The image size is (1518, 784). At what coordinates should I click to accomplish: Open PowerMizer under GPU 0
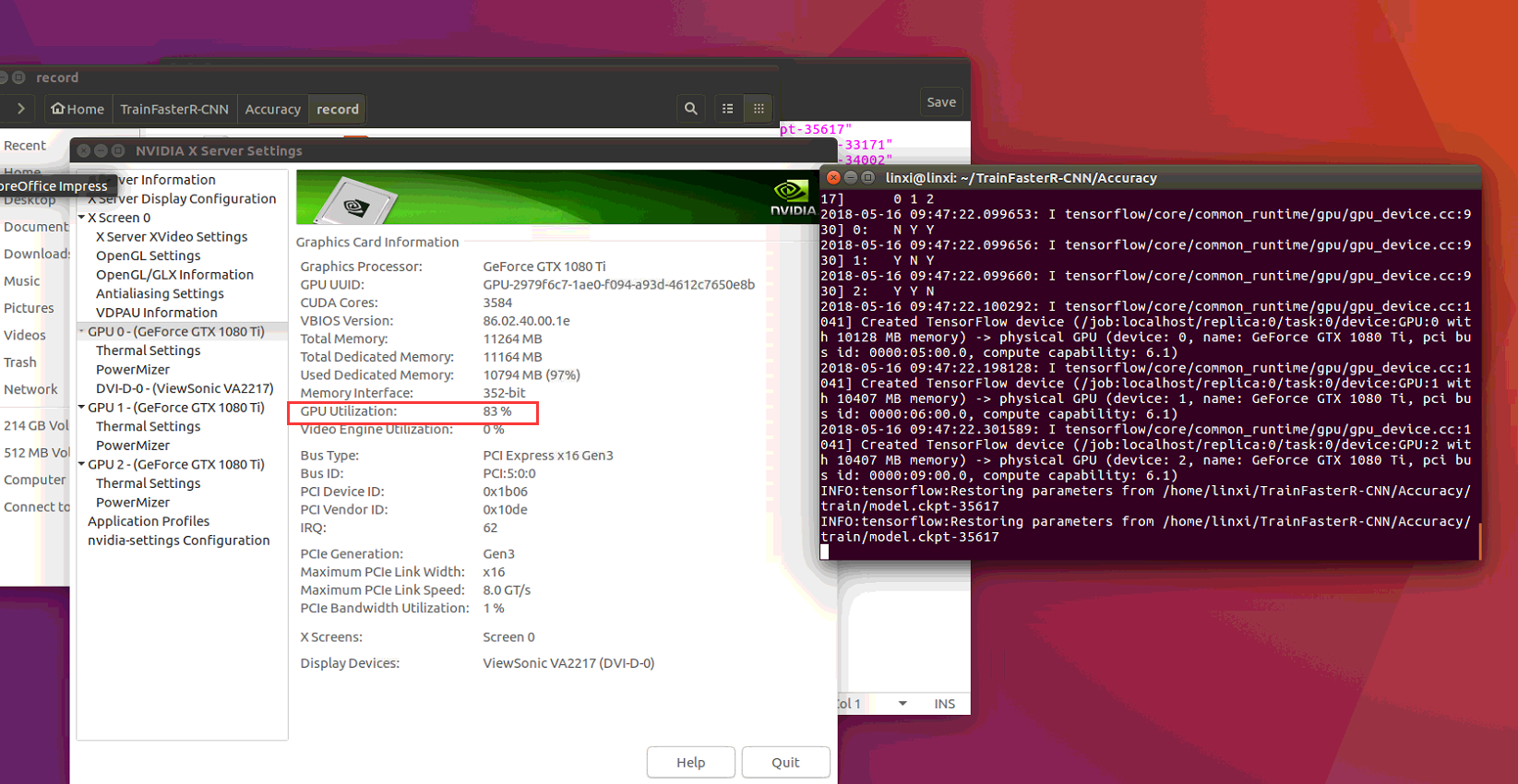133,369
